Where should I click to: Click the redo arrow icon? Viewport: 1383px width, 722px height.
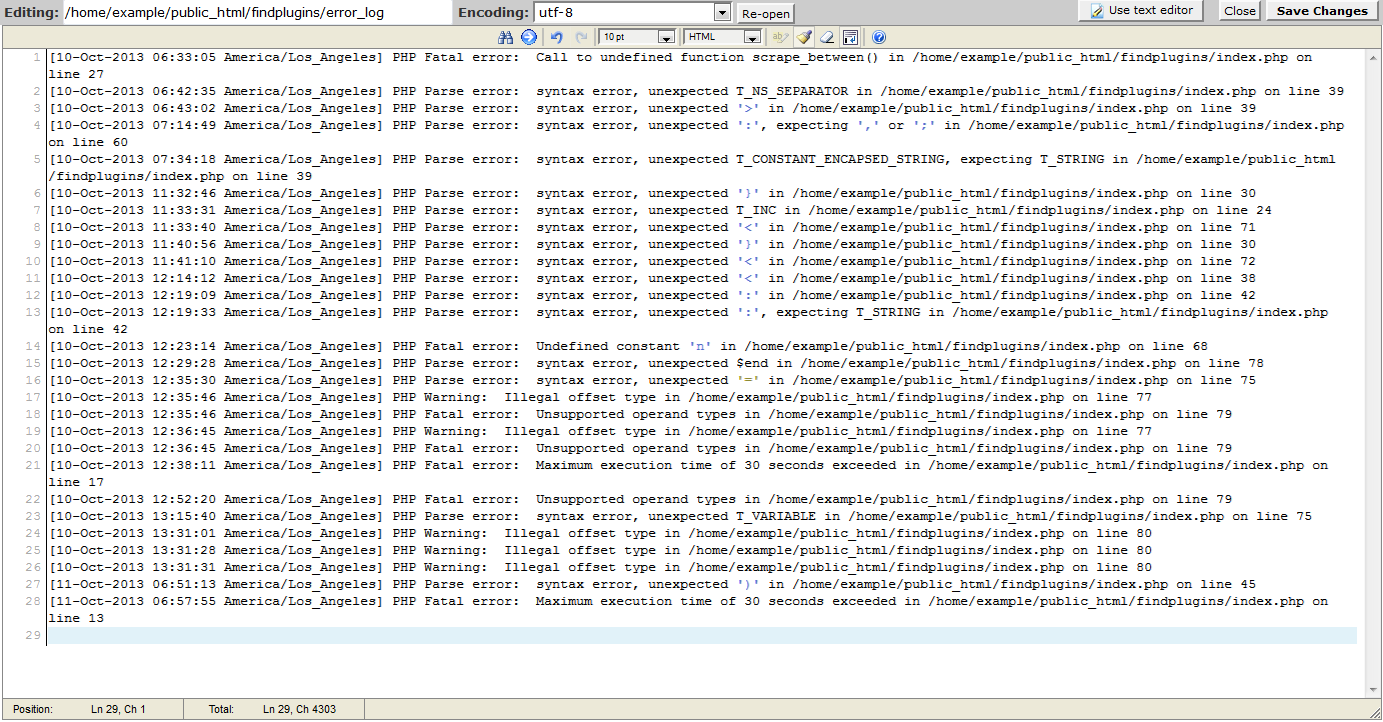(581, 37)
